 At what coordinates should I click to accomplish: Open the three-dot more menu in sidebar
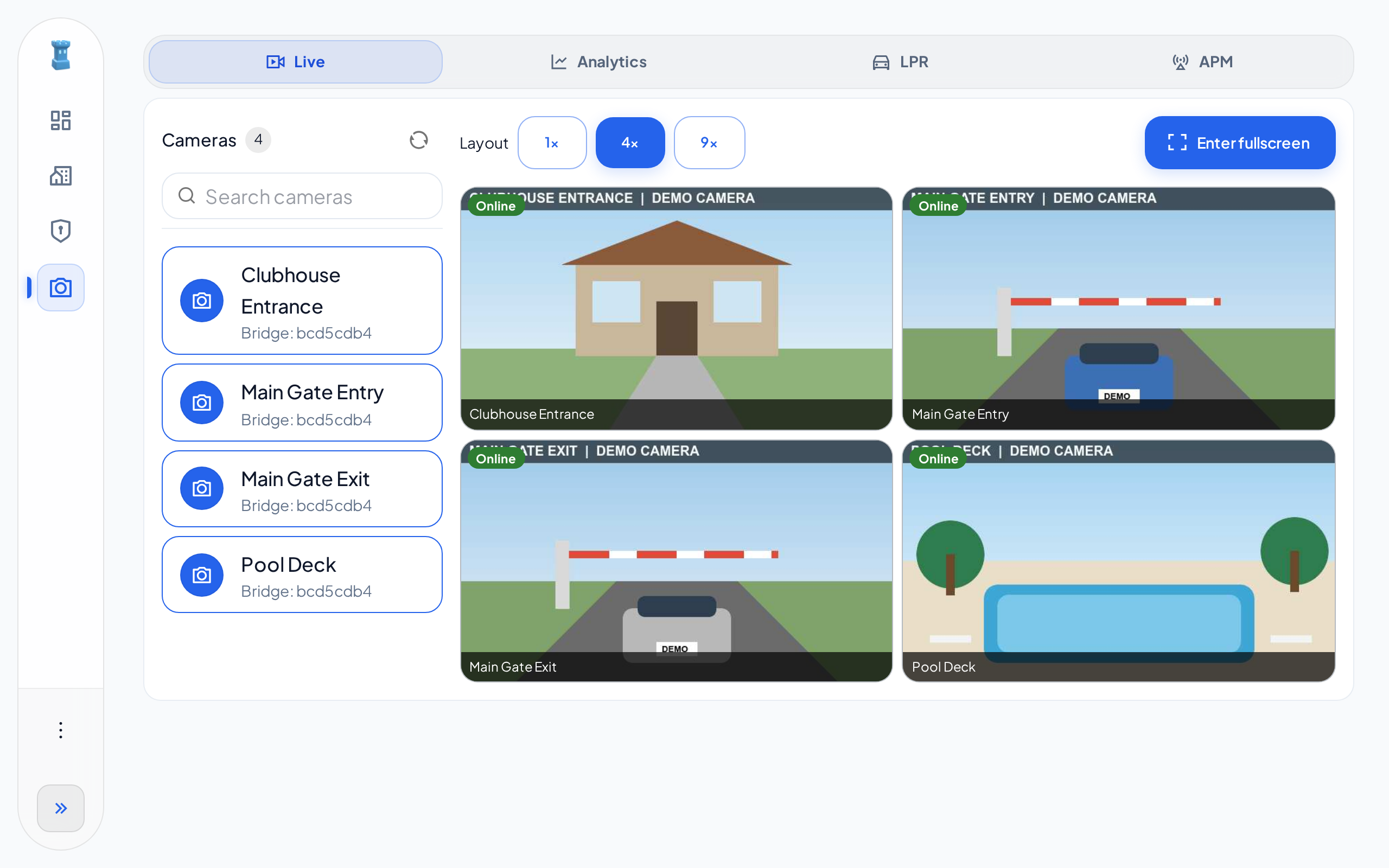point(60,730)
